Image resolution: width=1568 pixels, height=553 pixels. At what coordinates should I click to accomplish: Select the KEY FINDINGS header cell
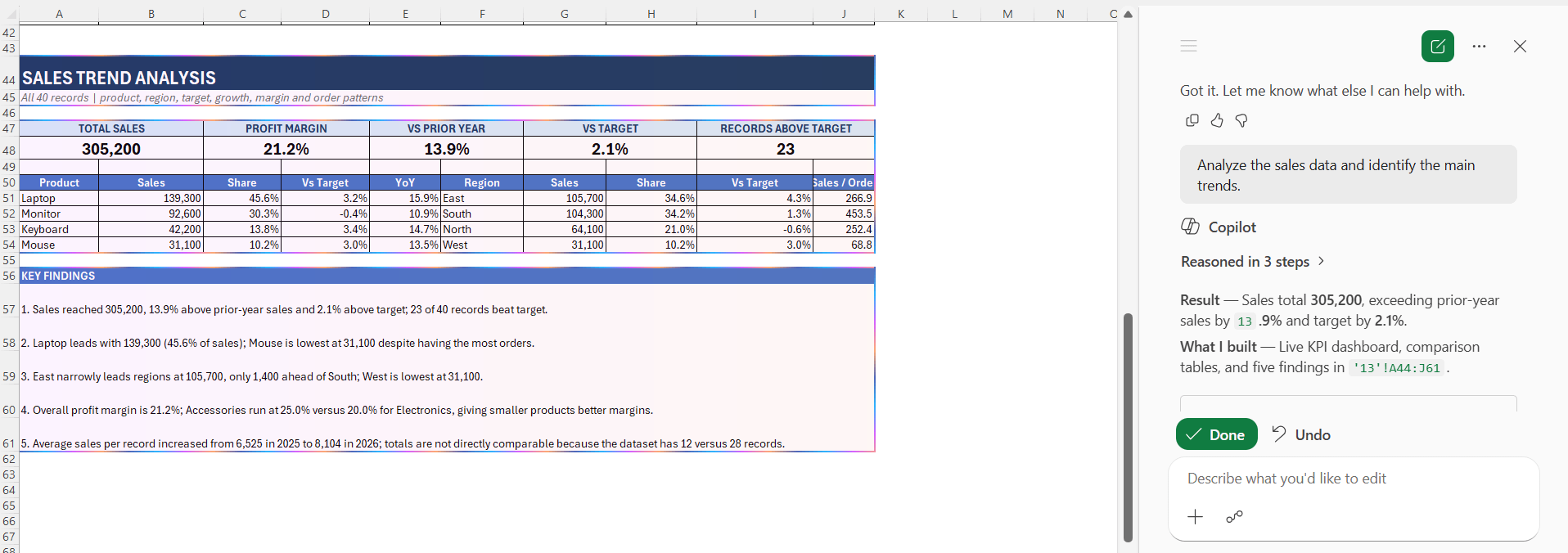[x=447, y=276]
